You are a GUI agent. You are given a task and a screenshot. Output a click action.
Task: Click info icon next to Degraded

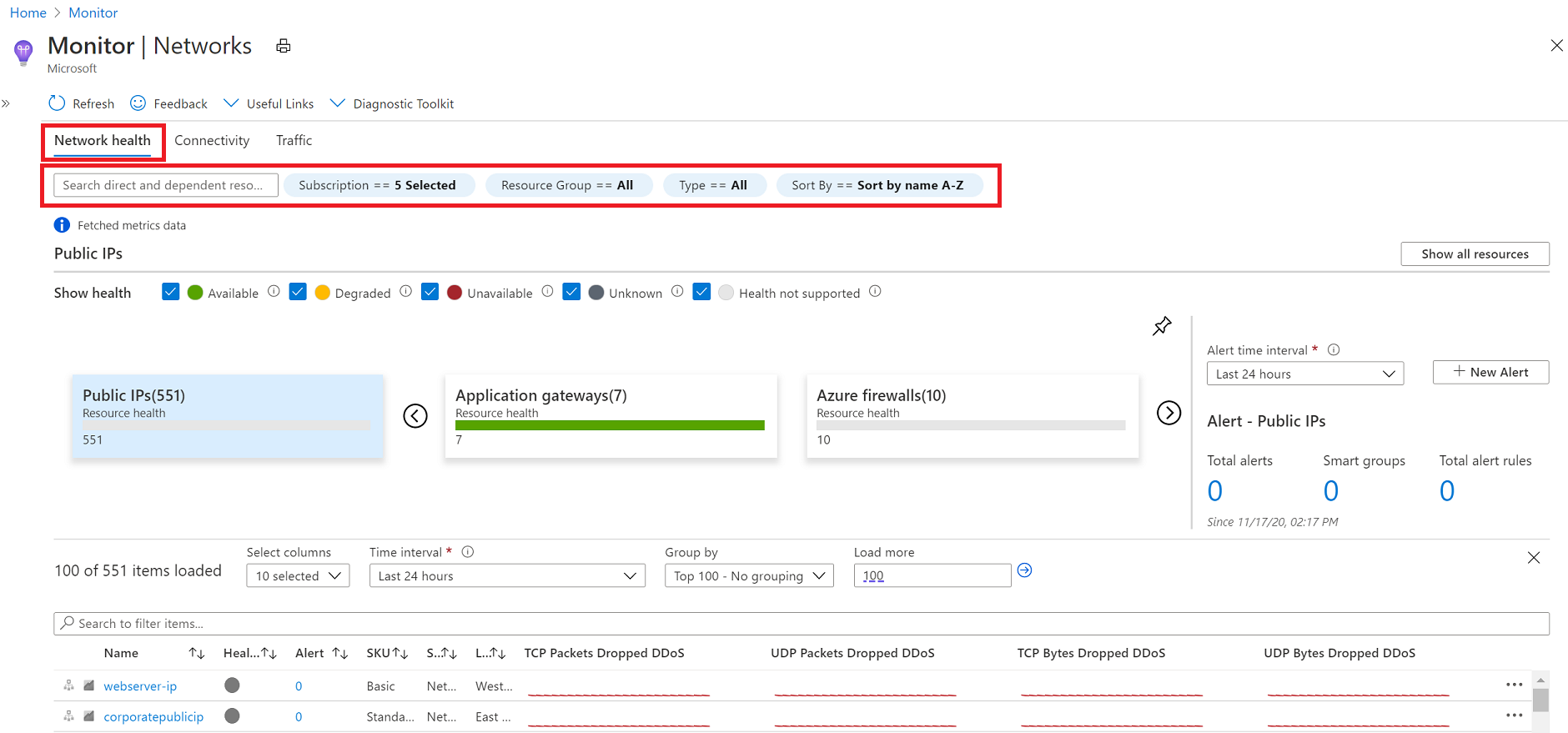[x=406, y=292]
